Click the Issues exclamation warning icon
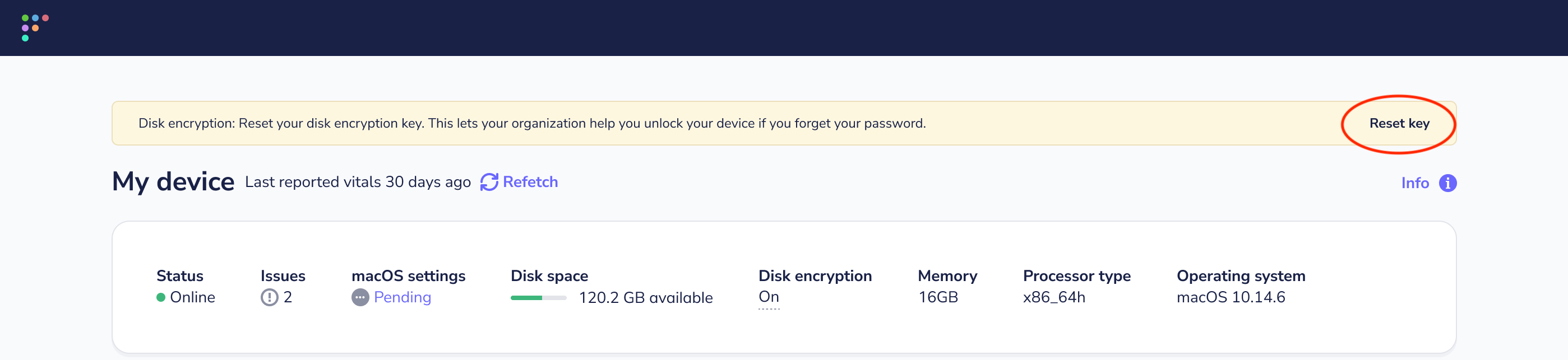Image resolution: width=1568 pixels, height=360 pixels. pos(269,297)
